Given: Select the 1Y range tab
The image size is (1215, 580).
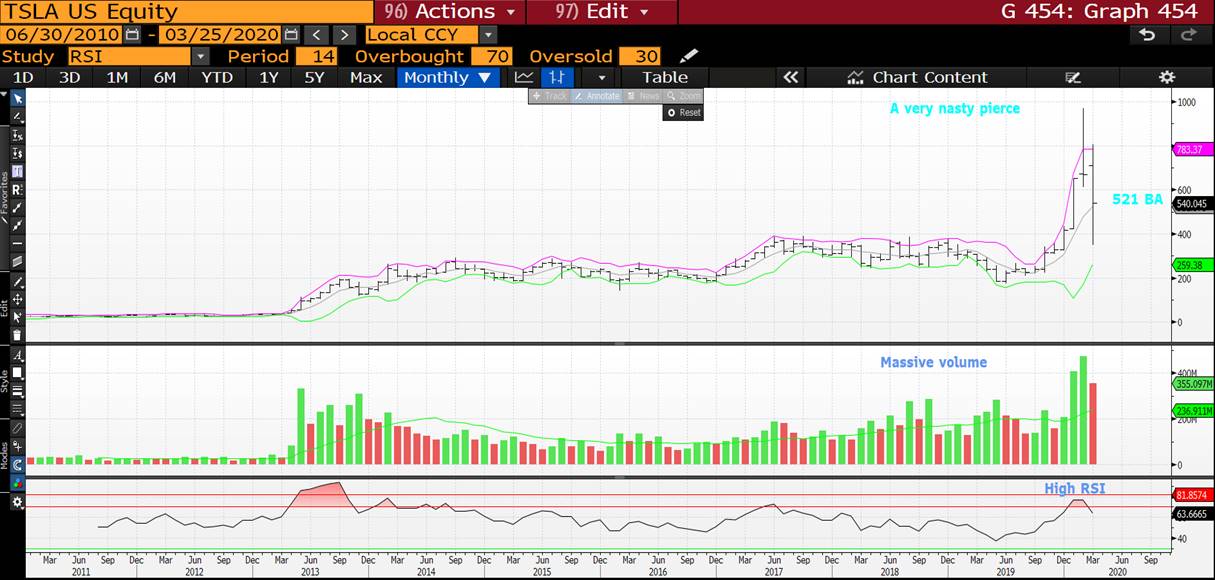Looking at the screenshot, I should tap(269, 77).
